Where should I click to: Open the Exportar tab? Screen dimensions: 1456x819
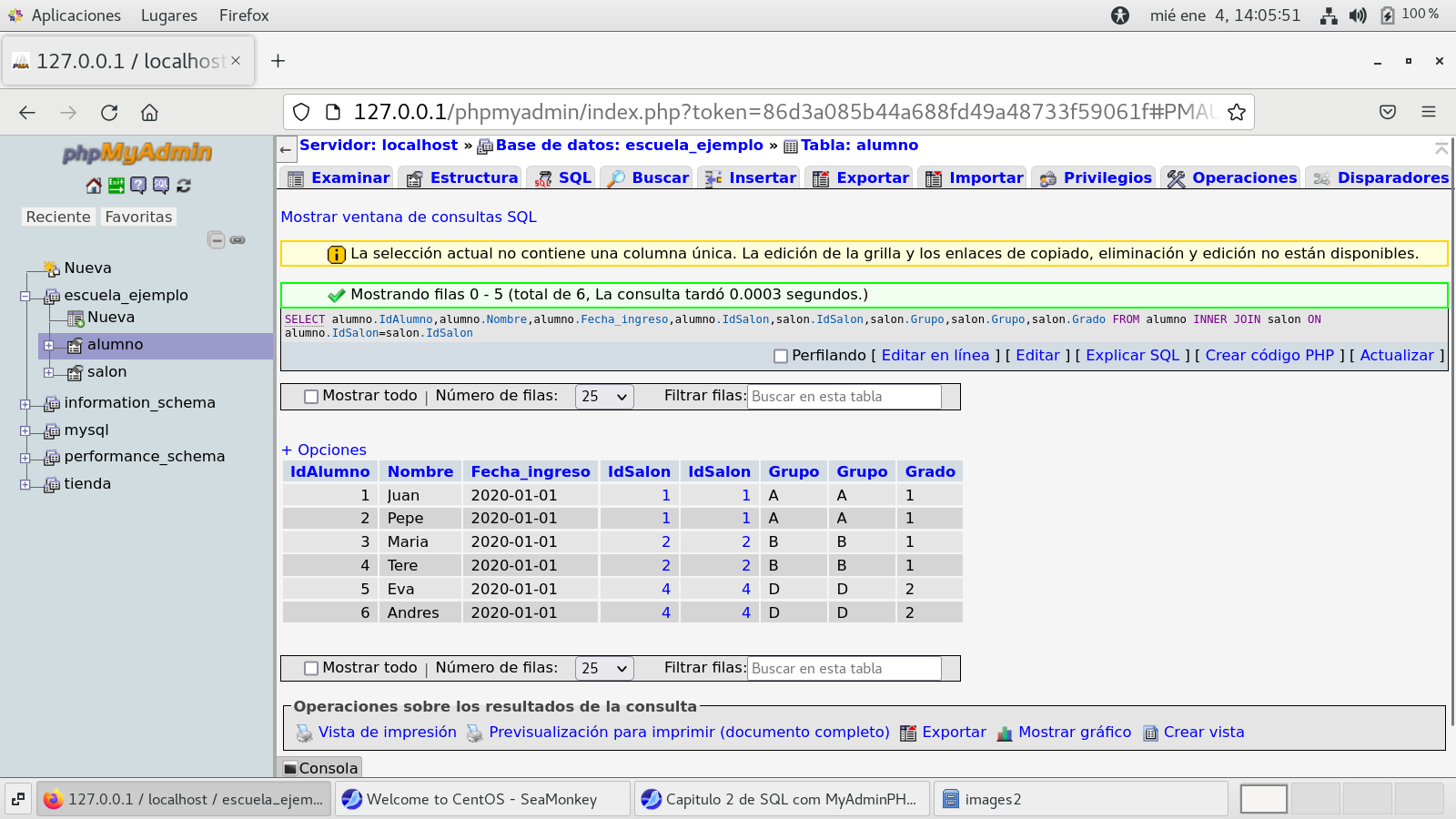pyautogui.click(x=861, y=178)
